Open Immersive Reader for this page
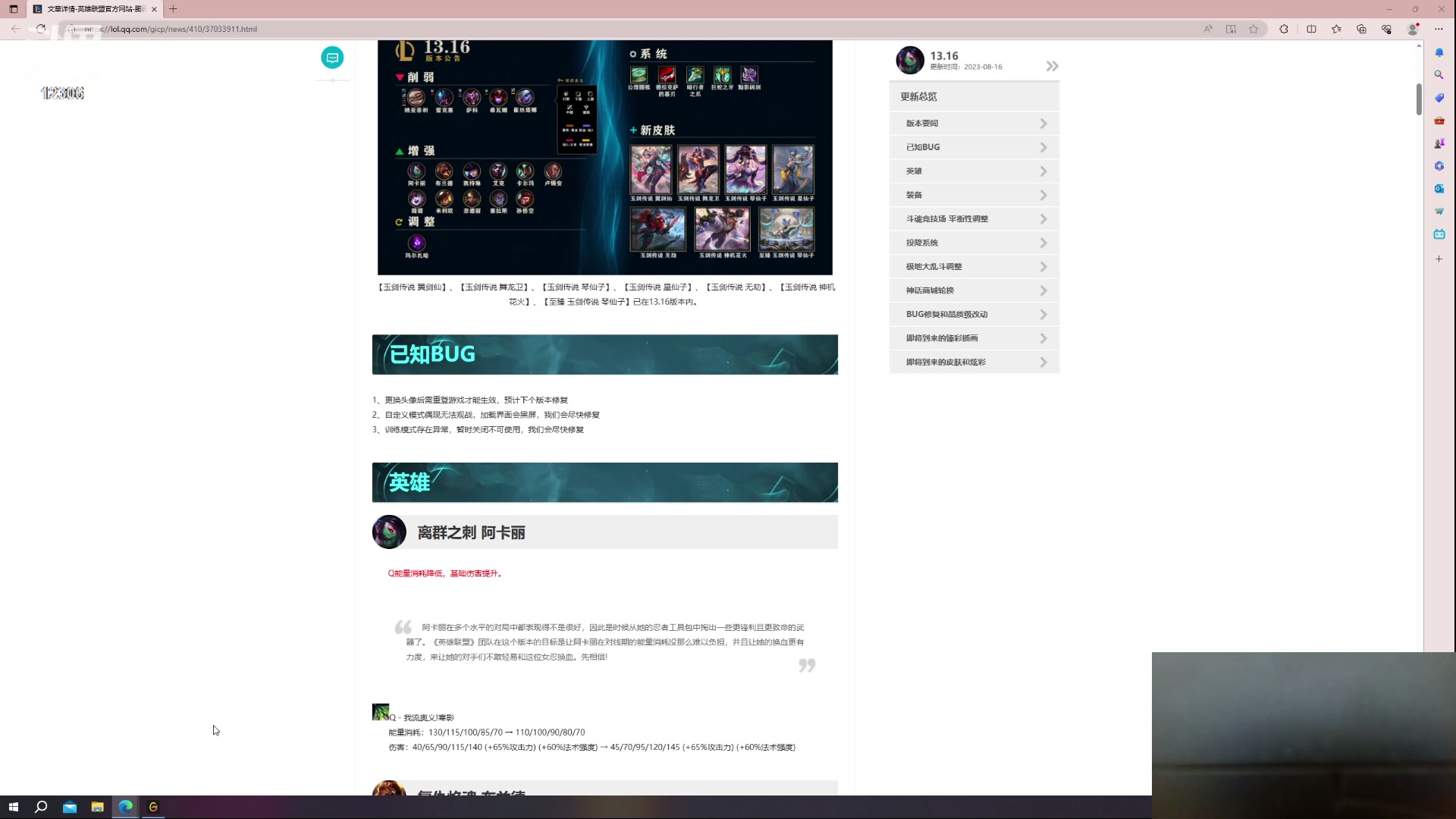The image size is (1456, 819). coord(1231,29)
